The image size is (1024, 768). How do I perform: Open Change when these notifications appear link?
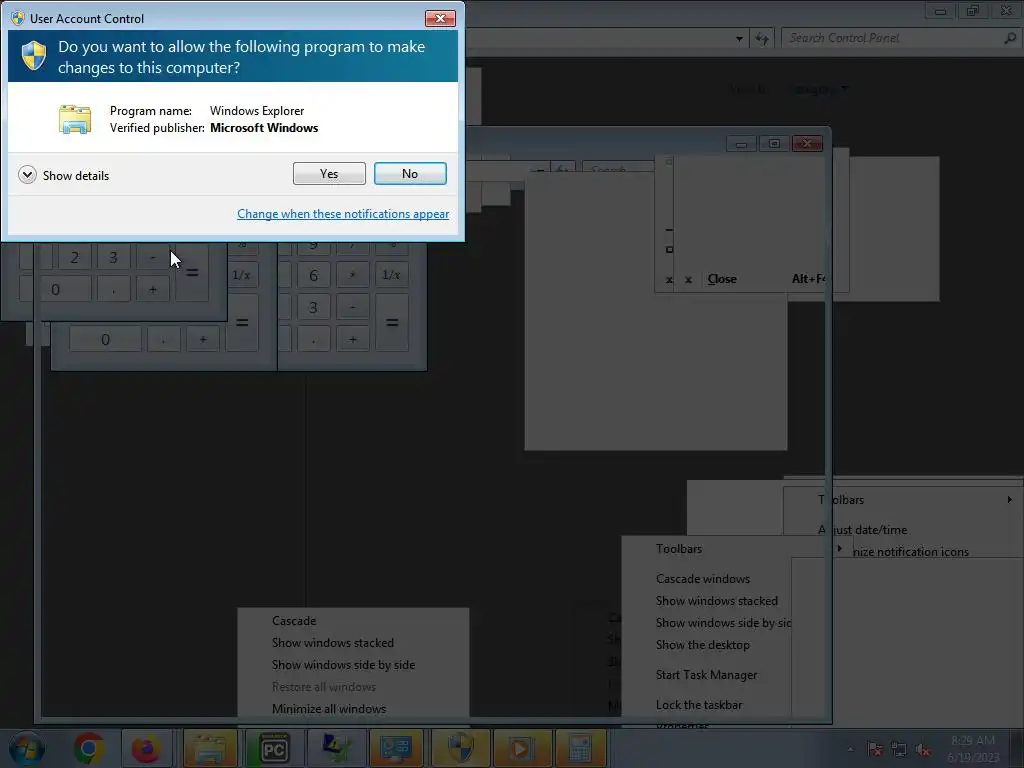[x=343, y=214]
